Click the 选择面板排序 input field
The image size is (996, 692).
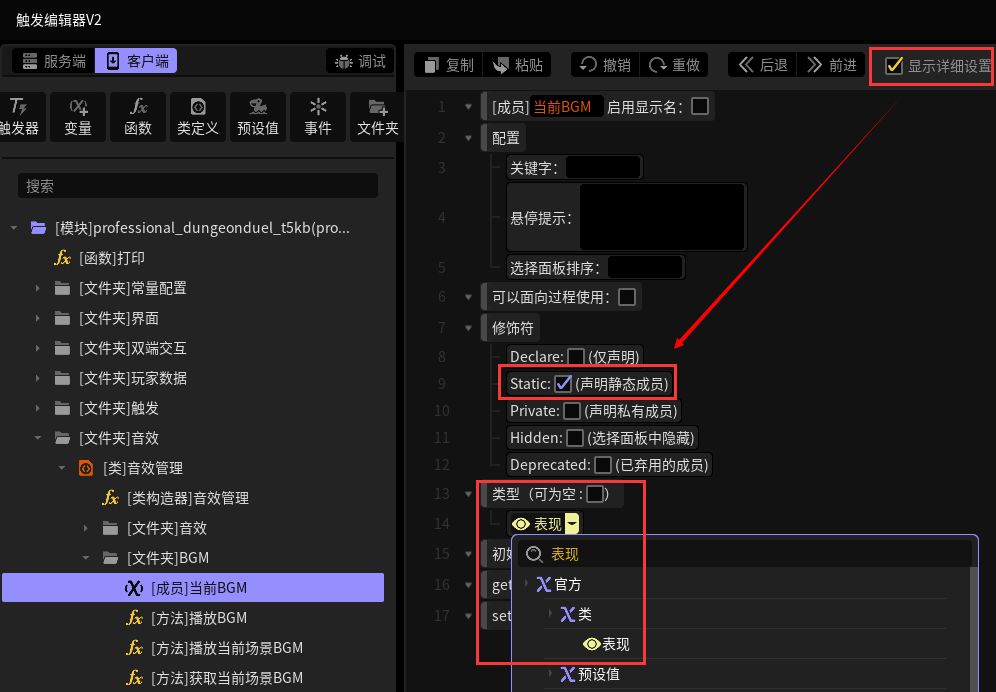[x=645, y=268]
